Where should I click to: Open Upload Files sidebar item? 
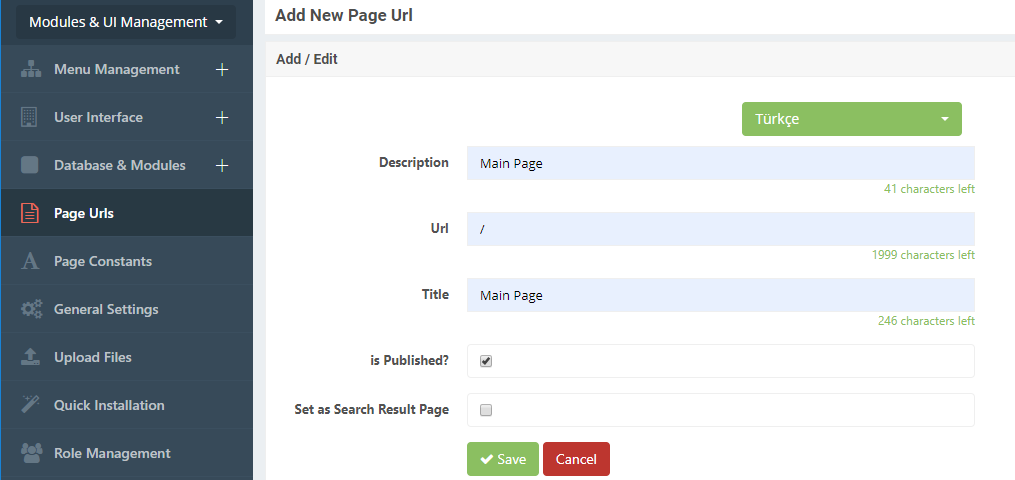pos(127,357)
